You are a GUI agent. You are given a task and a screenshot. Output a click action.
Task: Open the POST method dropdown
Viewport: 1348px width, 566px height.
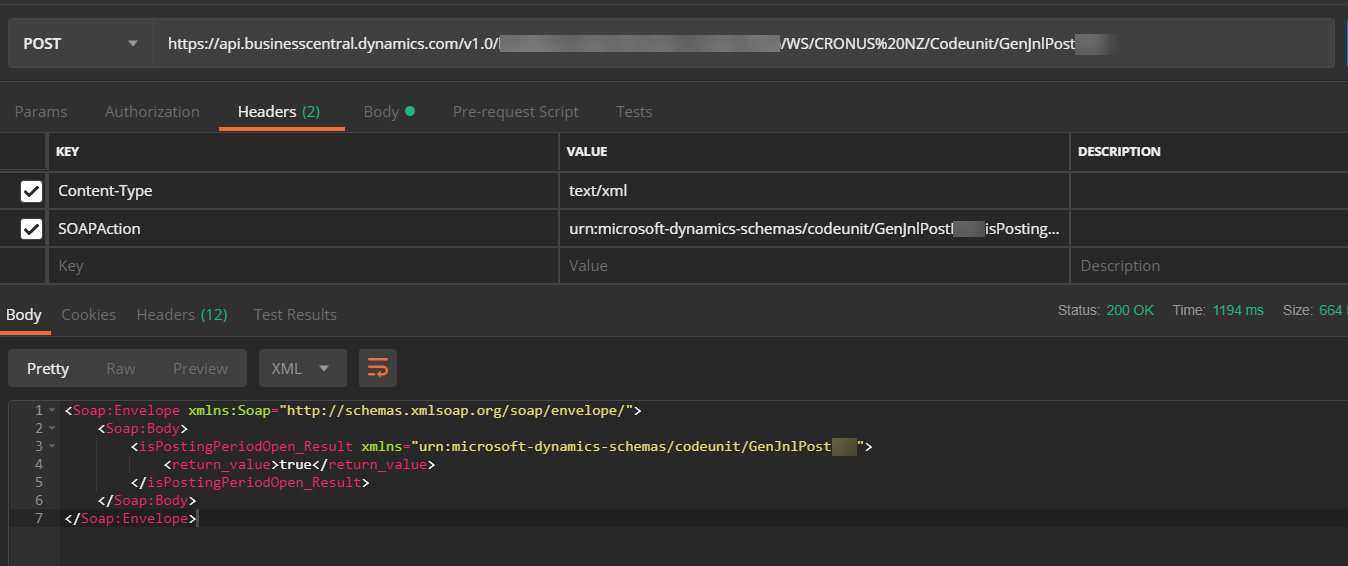coord(80,44)
